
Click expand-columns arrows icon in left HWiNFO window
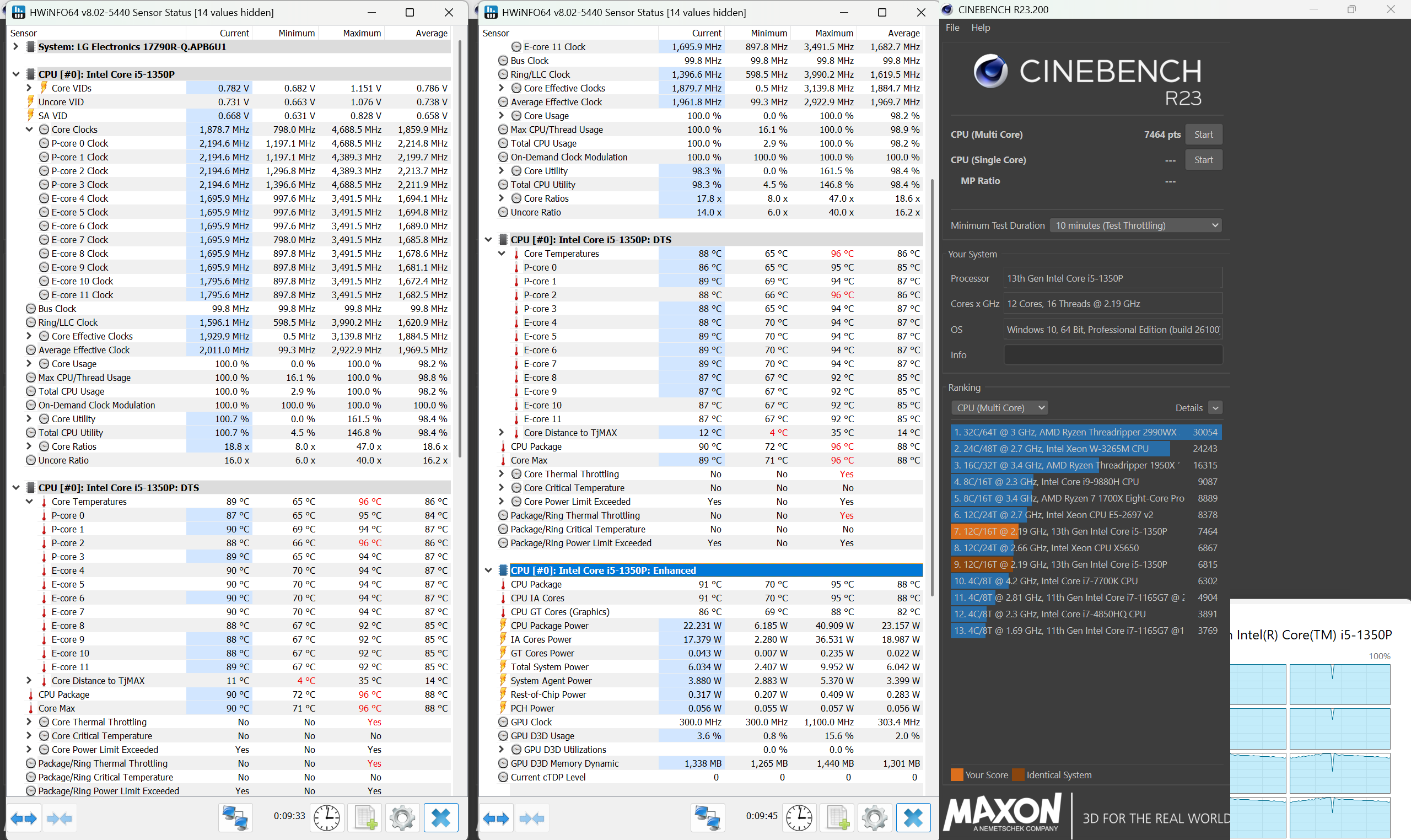coord(24,818)
